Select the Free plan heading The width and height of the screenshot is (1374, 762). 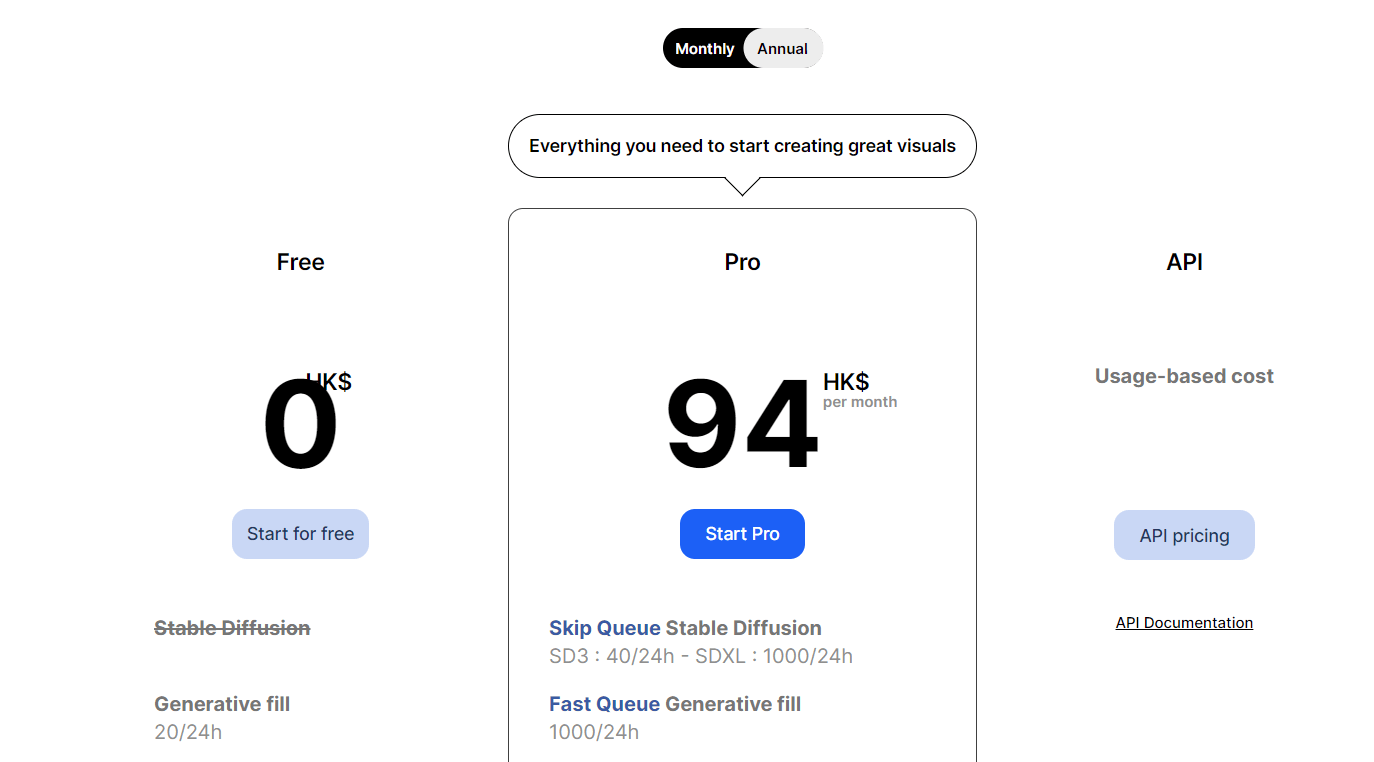pos(300,261)
